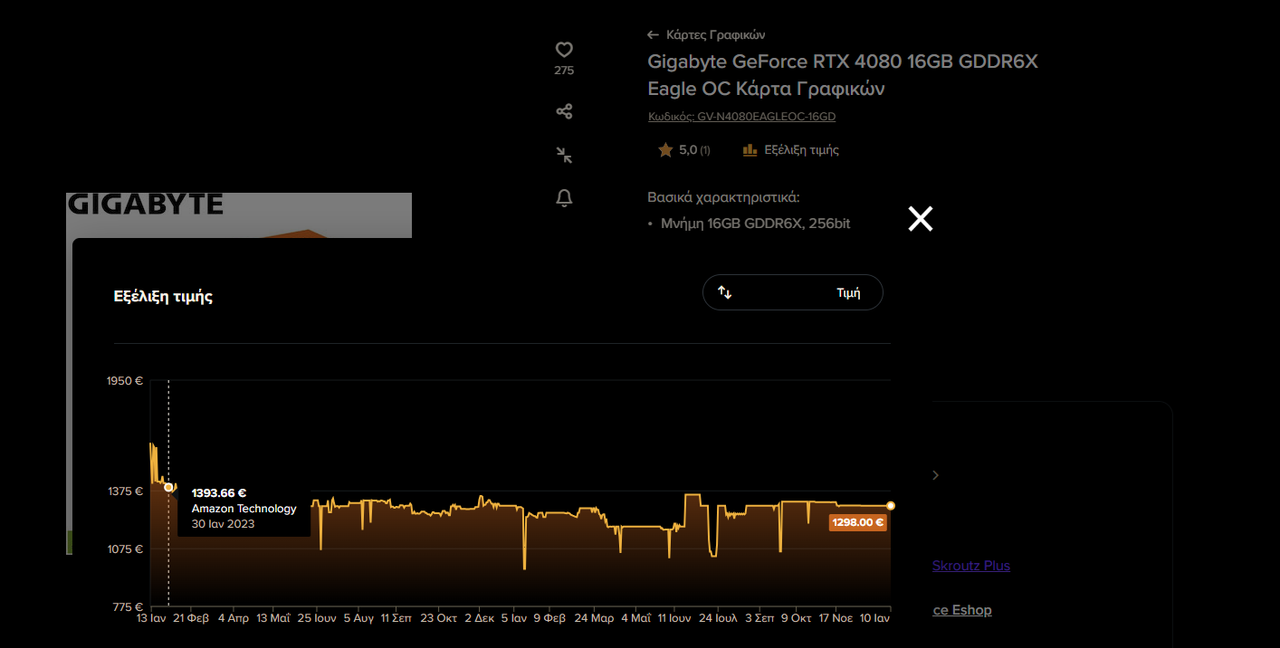
Task: Click the latest chart point at 1298.00 €
Action: tap(890, 505)
